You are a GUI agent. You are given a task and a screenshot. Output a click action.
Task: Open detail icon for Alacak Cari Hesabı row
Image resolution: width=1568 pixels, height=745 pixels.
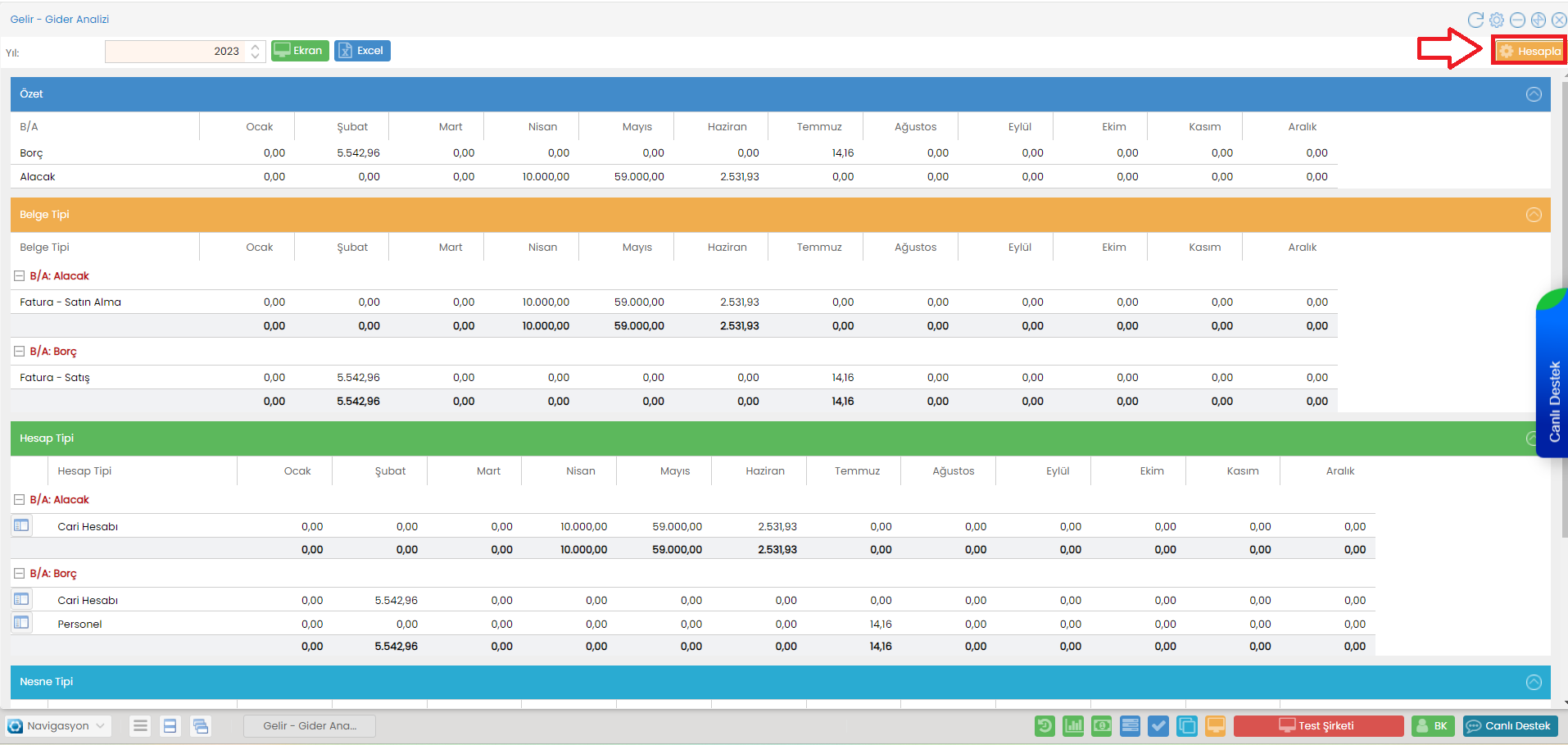point(21,525)
